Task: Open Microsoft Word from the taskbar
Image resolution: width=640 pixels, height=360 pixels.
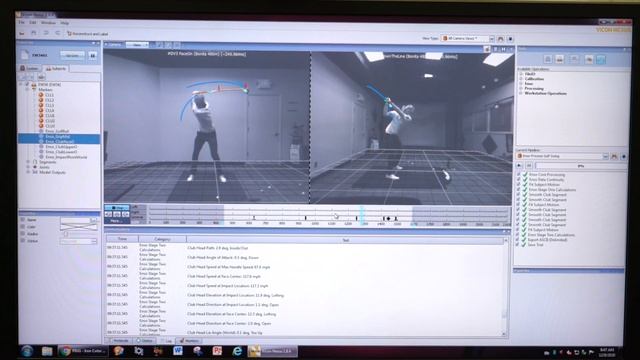Action: [178, 351]
